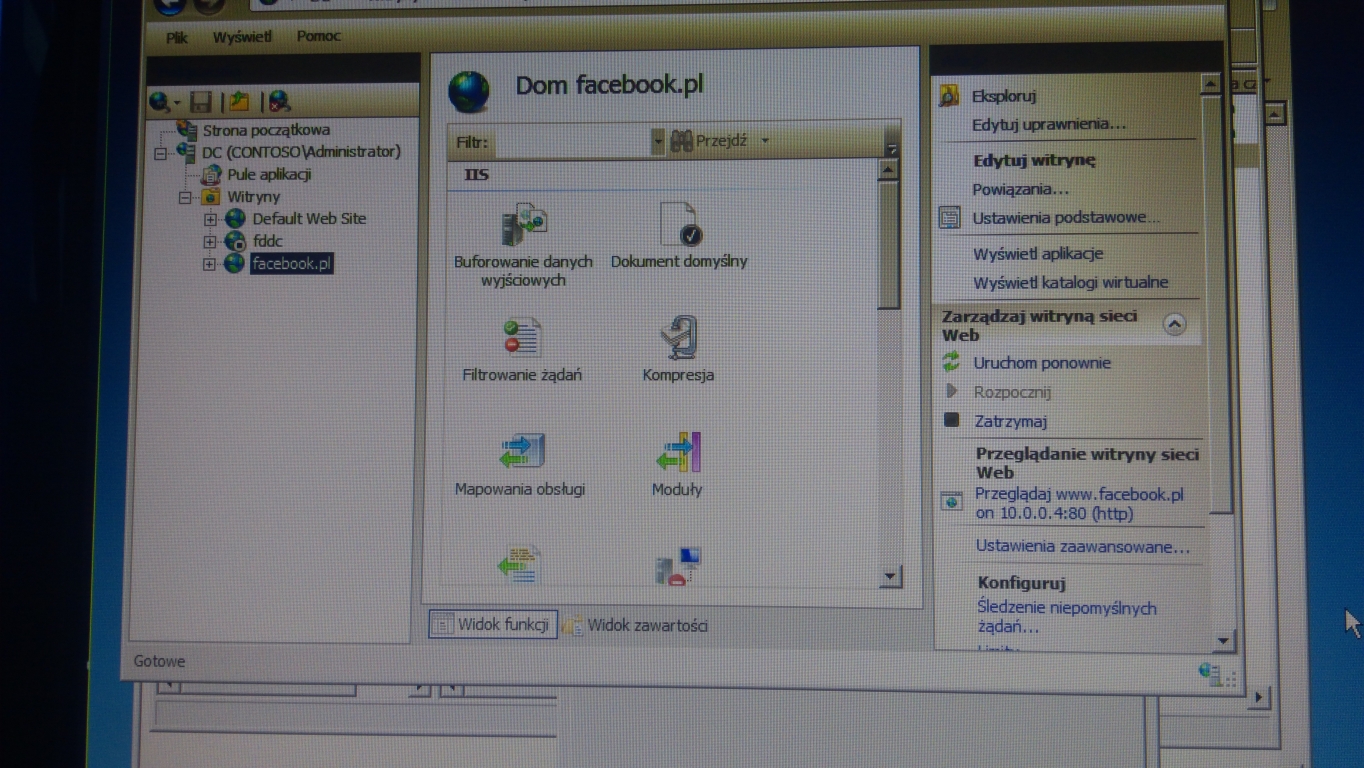Collapse the Zarządzaj witryną sieci Web section
Screen dimensions: 1364x768
click(1175, 324)
